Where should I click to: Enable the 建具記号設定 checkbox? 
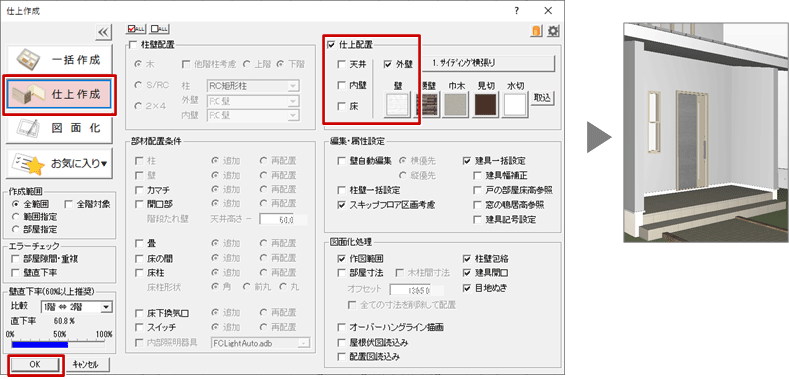(x=477, y=219)
